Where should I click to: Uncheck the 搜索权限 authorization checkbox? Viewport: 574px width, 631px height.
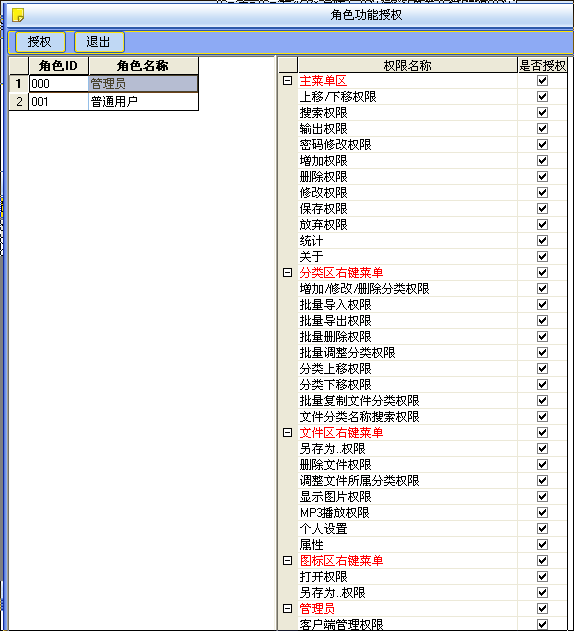[542, 113]
